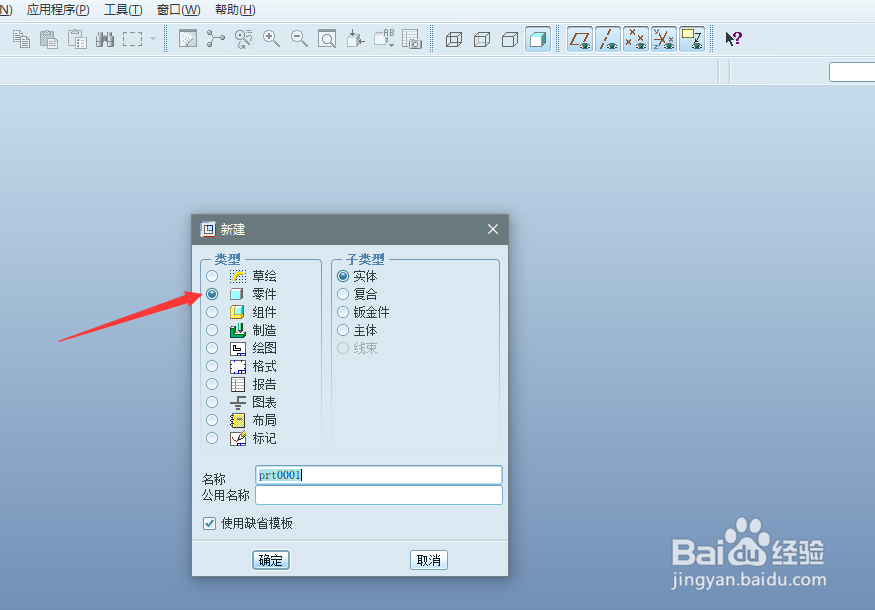Toggle annotation display icon

tap(692, 39)
